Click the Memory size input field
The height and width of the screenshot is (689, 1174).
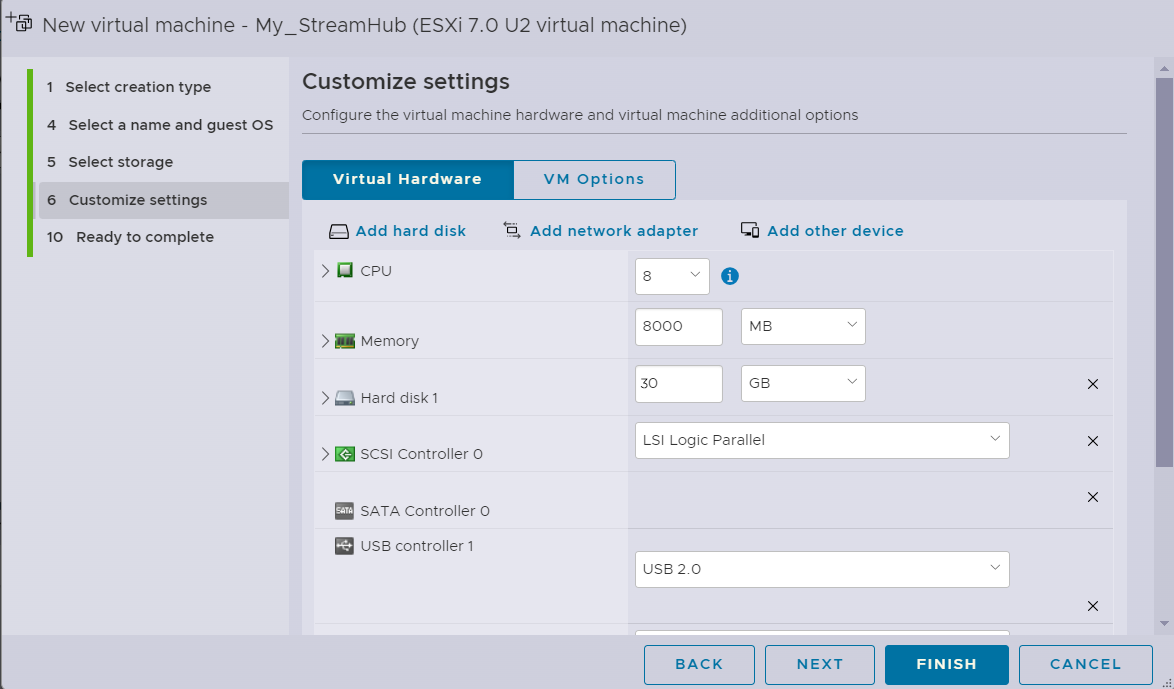click(678, 326)
